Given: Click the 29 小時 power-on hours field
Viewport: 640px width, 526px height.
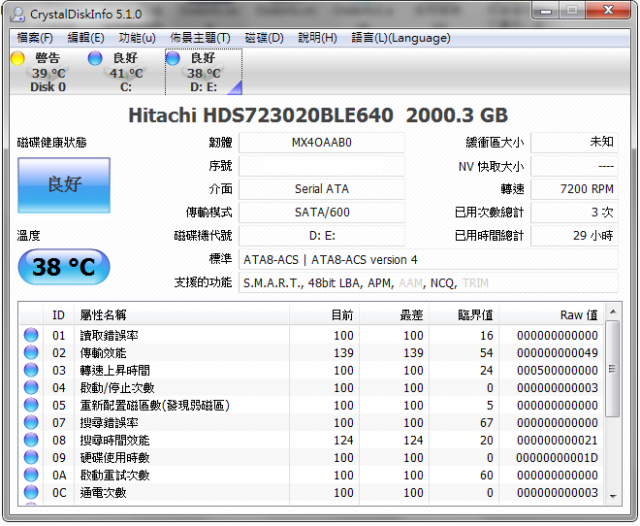Looking at the screenshot, I should point(574,236).
